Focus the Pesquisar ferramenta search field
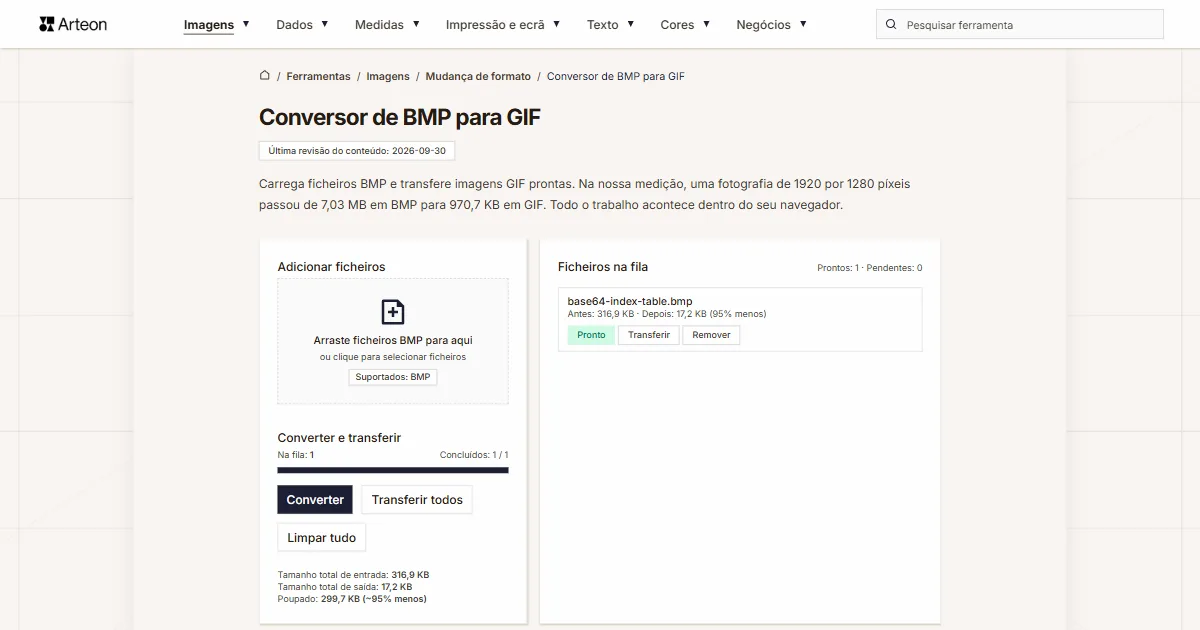The image size is (1200, 630). click(x=1020, y=24)
